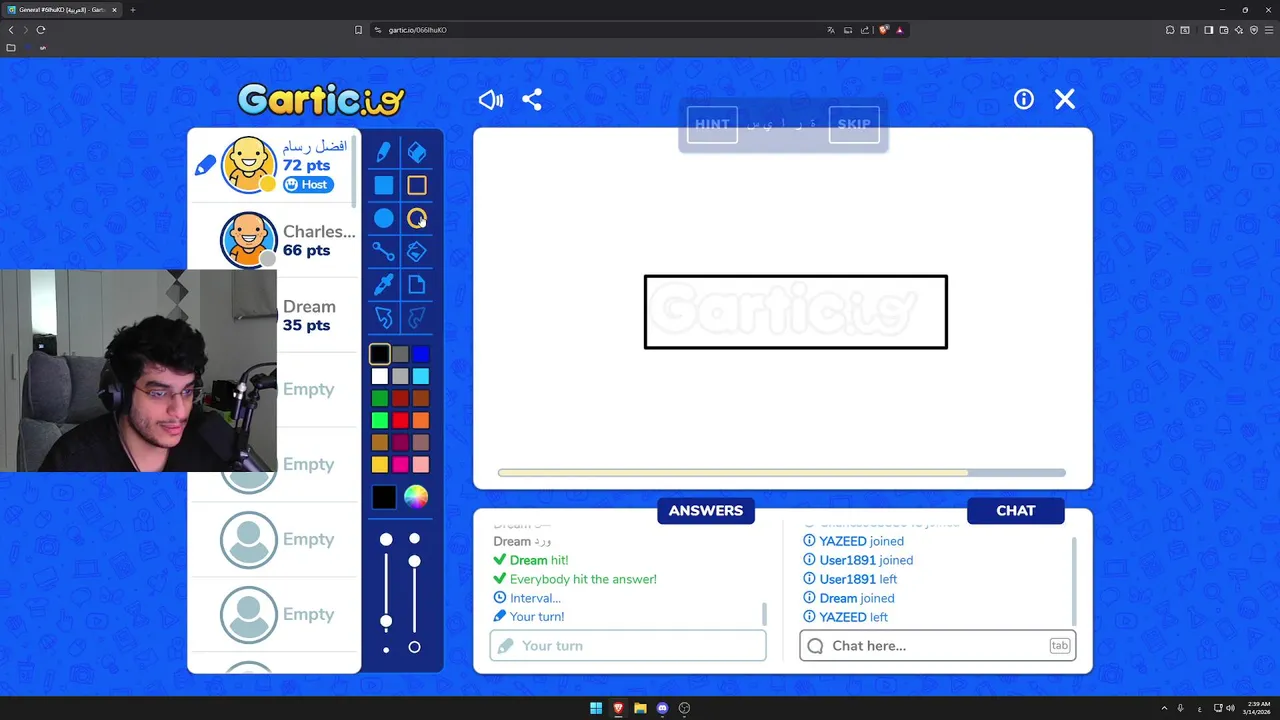Mute game sound with speaker icon
Viewport: 1280px width, 720px height.
(x=490, y=99)
